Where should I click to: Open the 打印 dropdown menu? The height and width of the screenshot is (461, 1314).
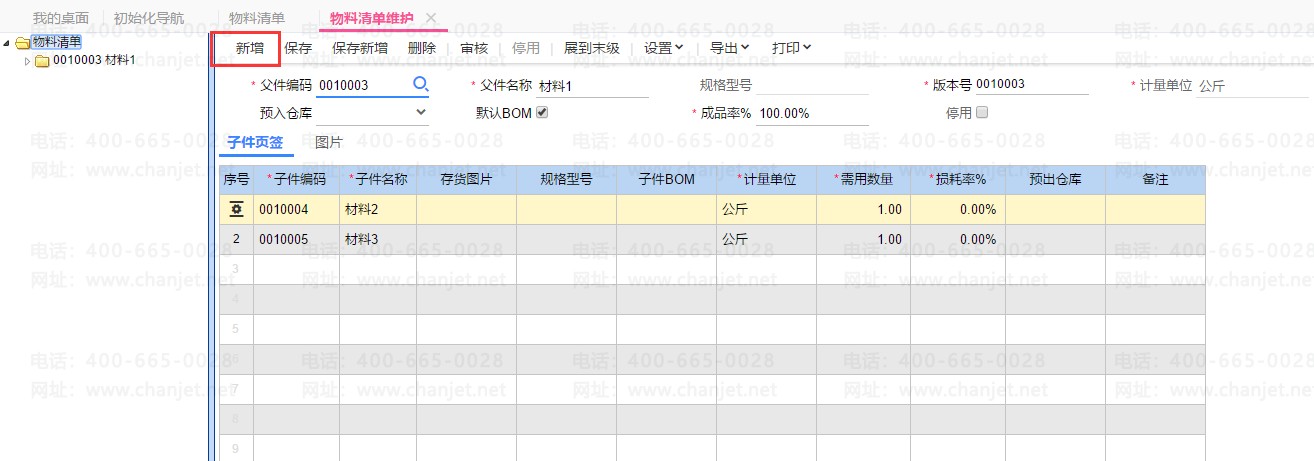tap(791, 47)
